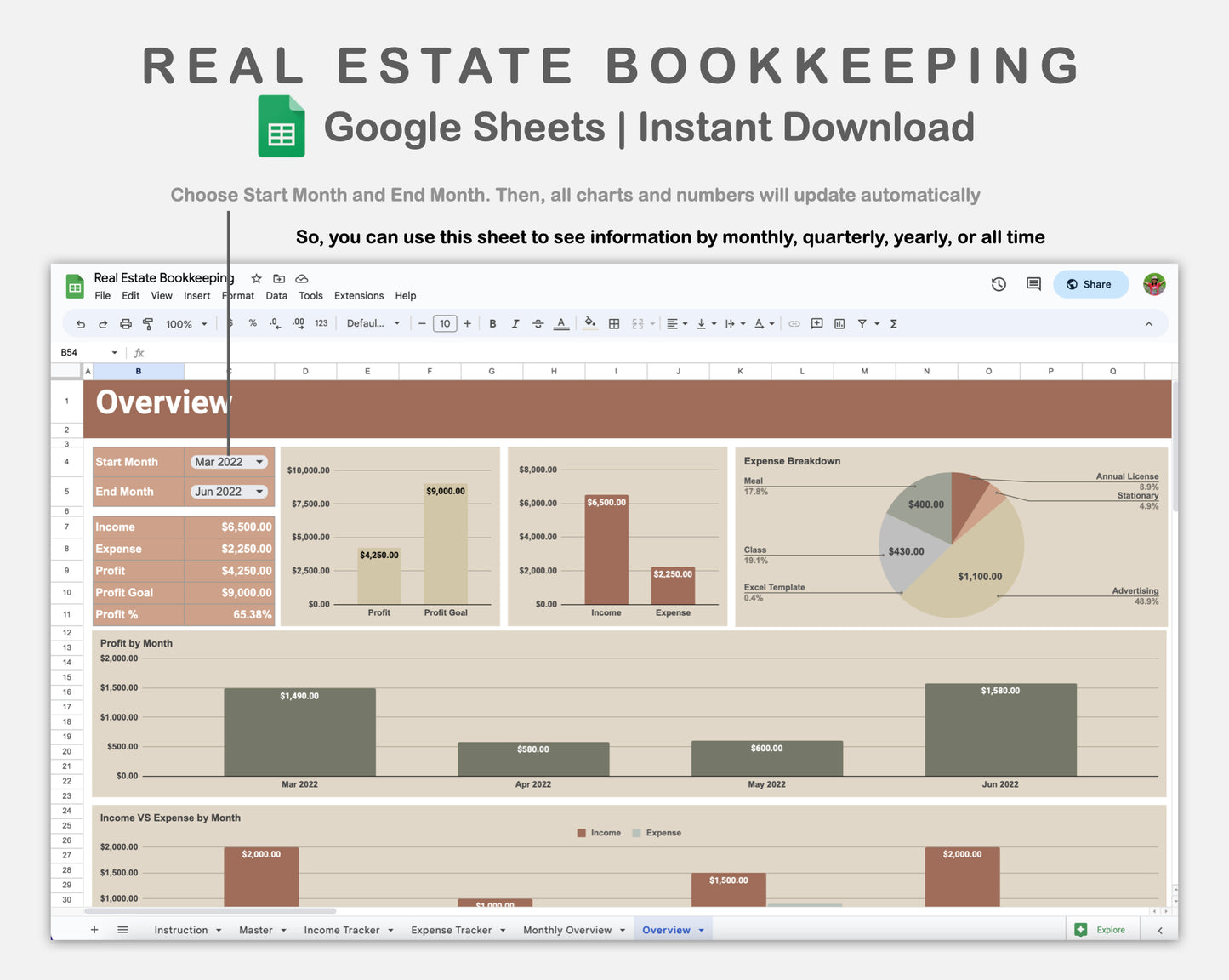Toggle bold formatting
This screenshot has height=980, width=1229.
tap(492, 323)
